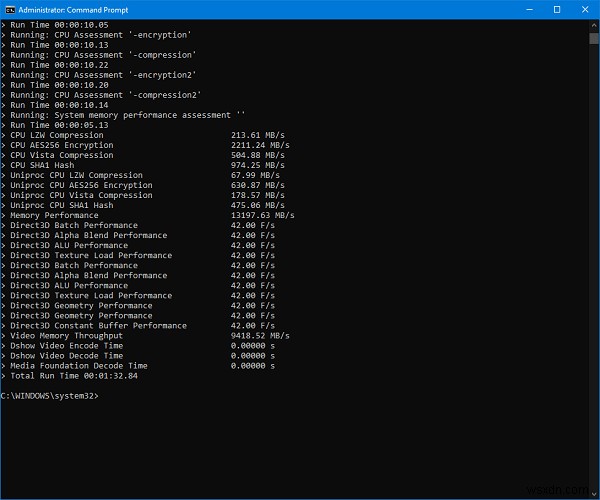Image resolution: width=600 pixels, height=500 pixels.
Task: Click the Total Run Time 00:01:32.84 line
Action: [75, 376]
